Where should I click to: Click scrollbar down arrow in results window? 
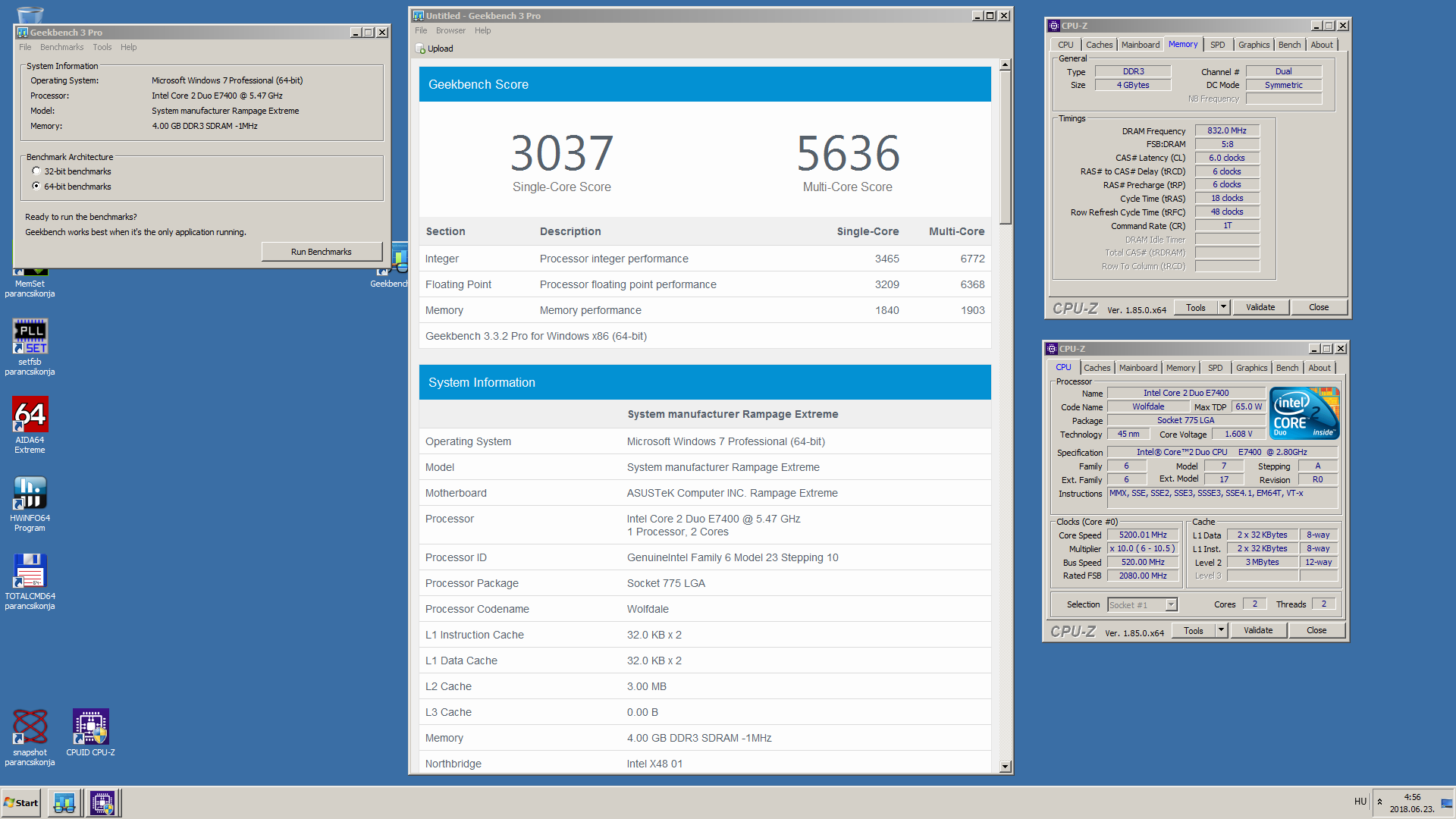pos(1005,767)
